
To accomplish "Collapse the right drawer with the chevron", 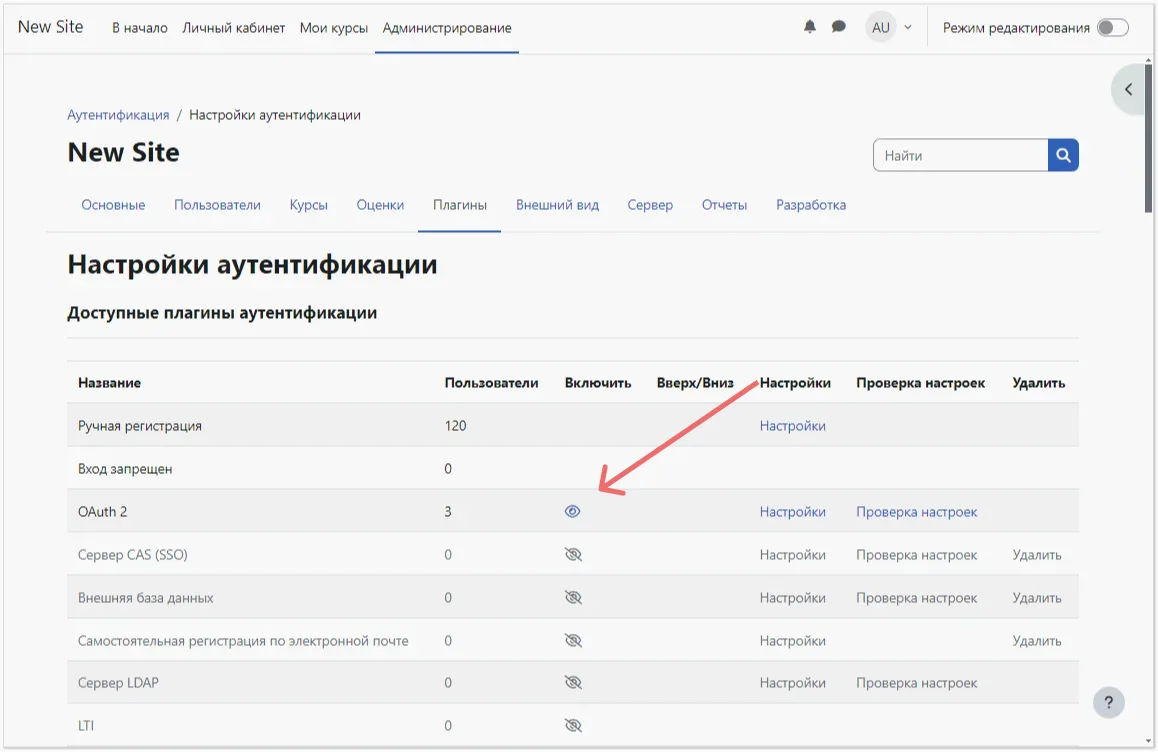I will coord(1128,88).
